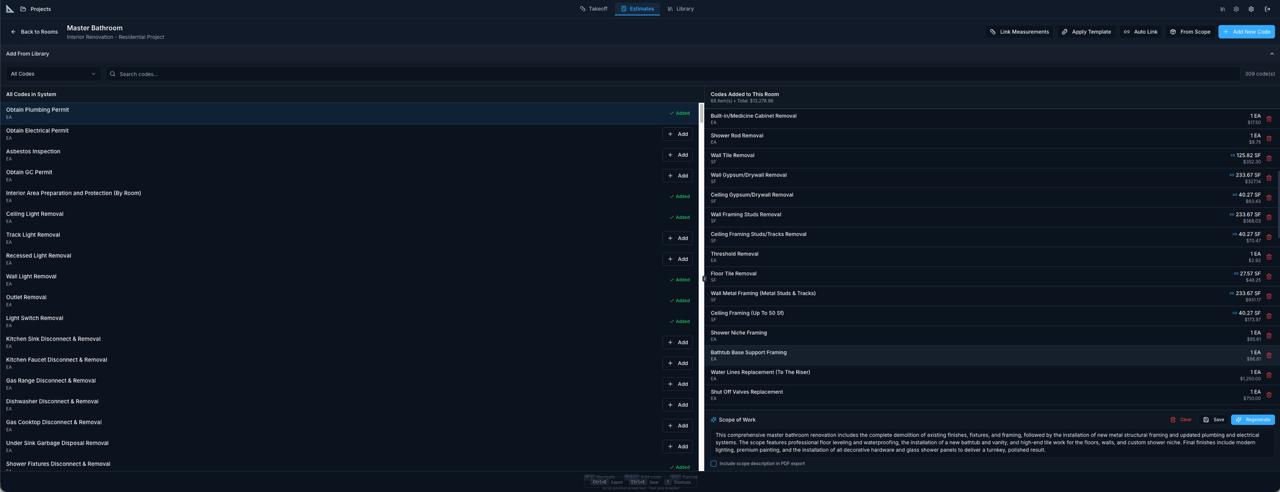Toggle Added status for Ceiling Light Removal
Viewport: 1280px width, 492px height.
(x=680, y=217)
